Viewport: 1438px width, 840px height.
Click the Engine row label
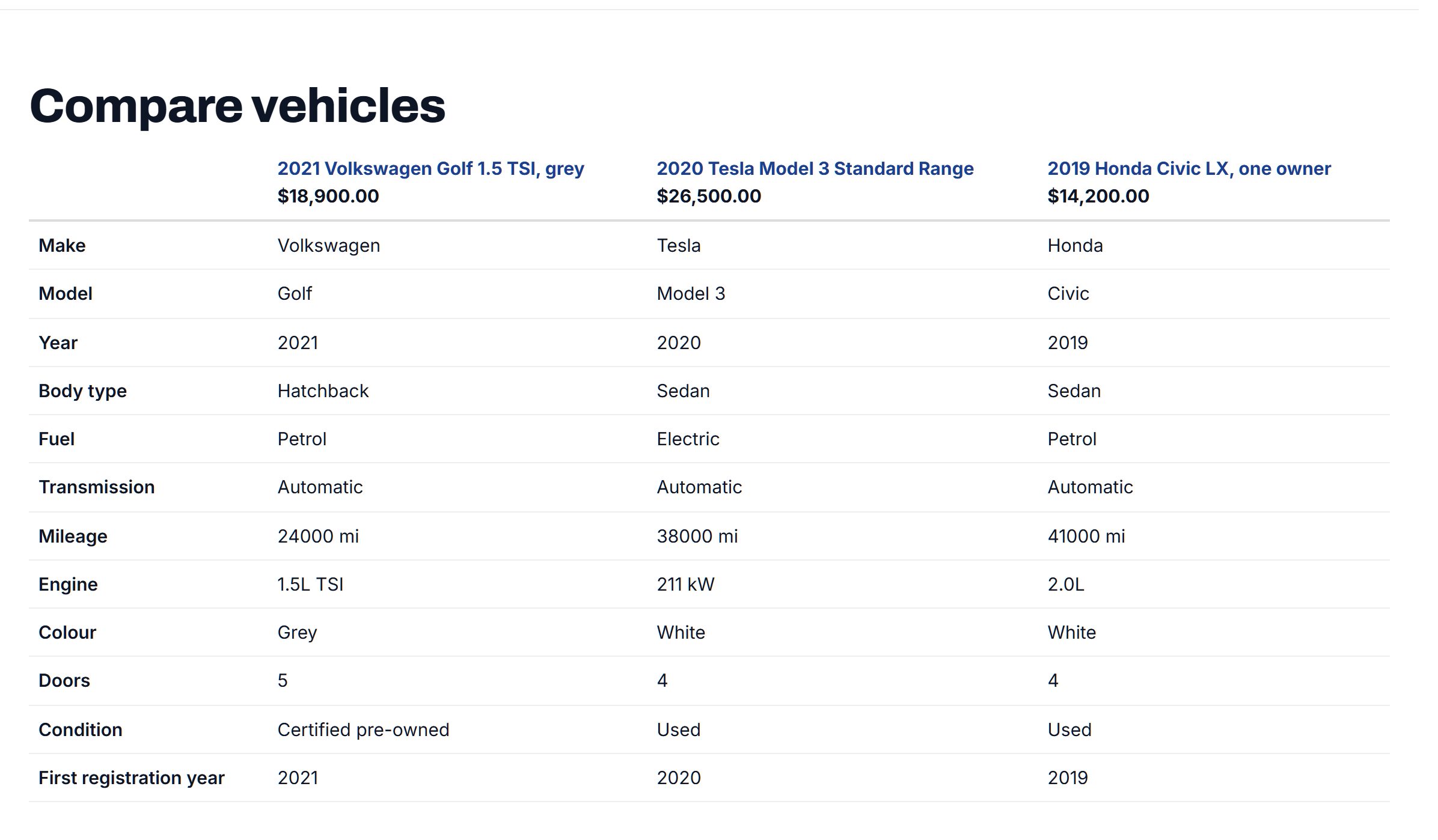[68, 585]
